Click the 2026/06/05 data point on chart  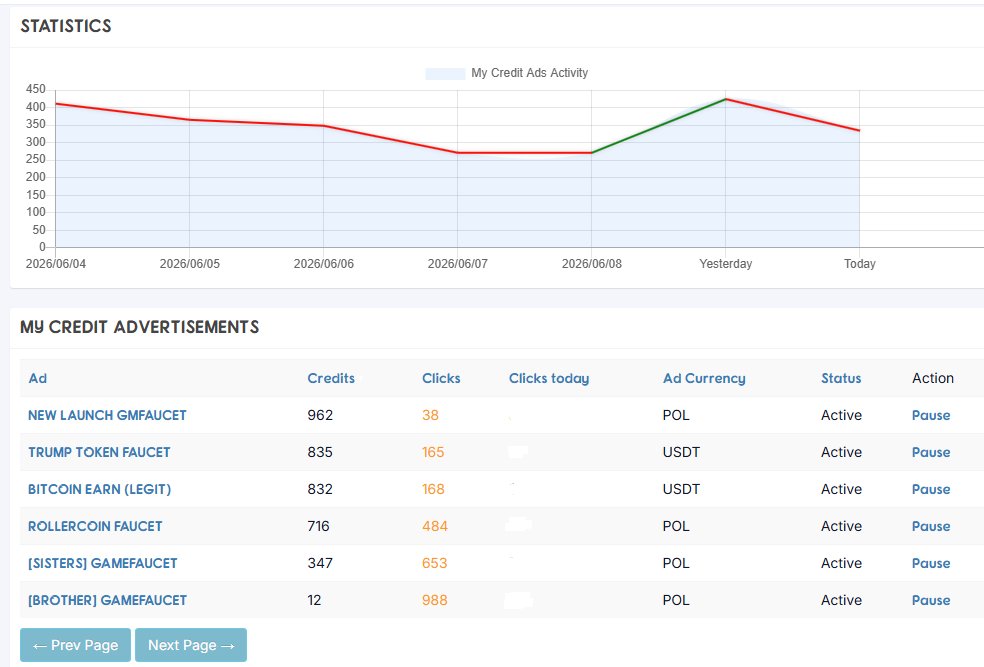click(x=190, y=120)
